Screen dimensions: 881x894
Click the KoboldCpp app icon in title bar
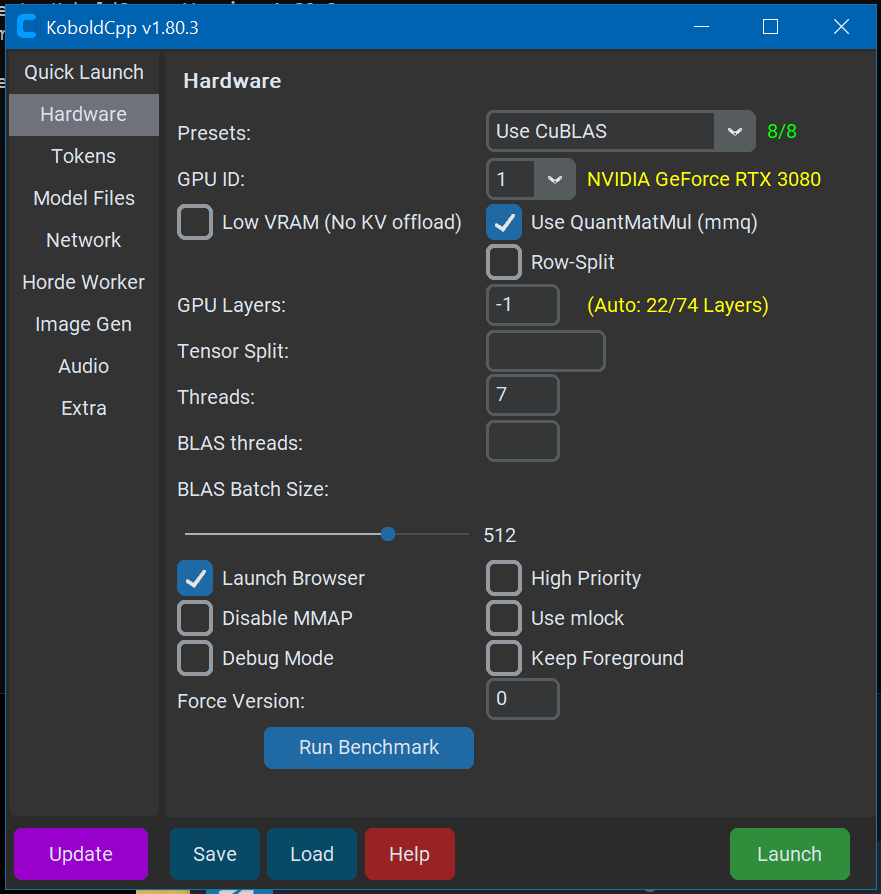pyautogui.click(x=27, y=27)
